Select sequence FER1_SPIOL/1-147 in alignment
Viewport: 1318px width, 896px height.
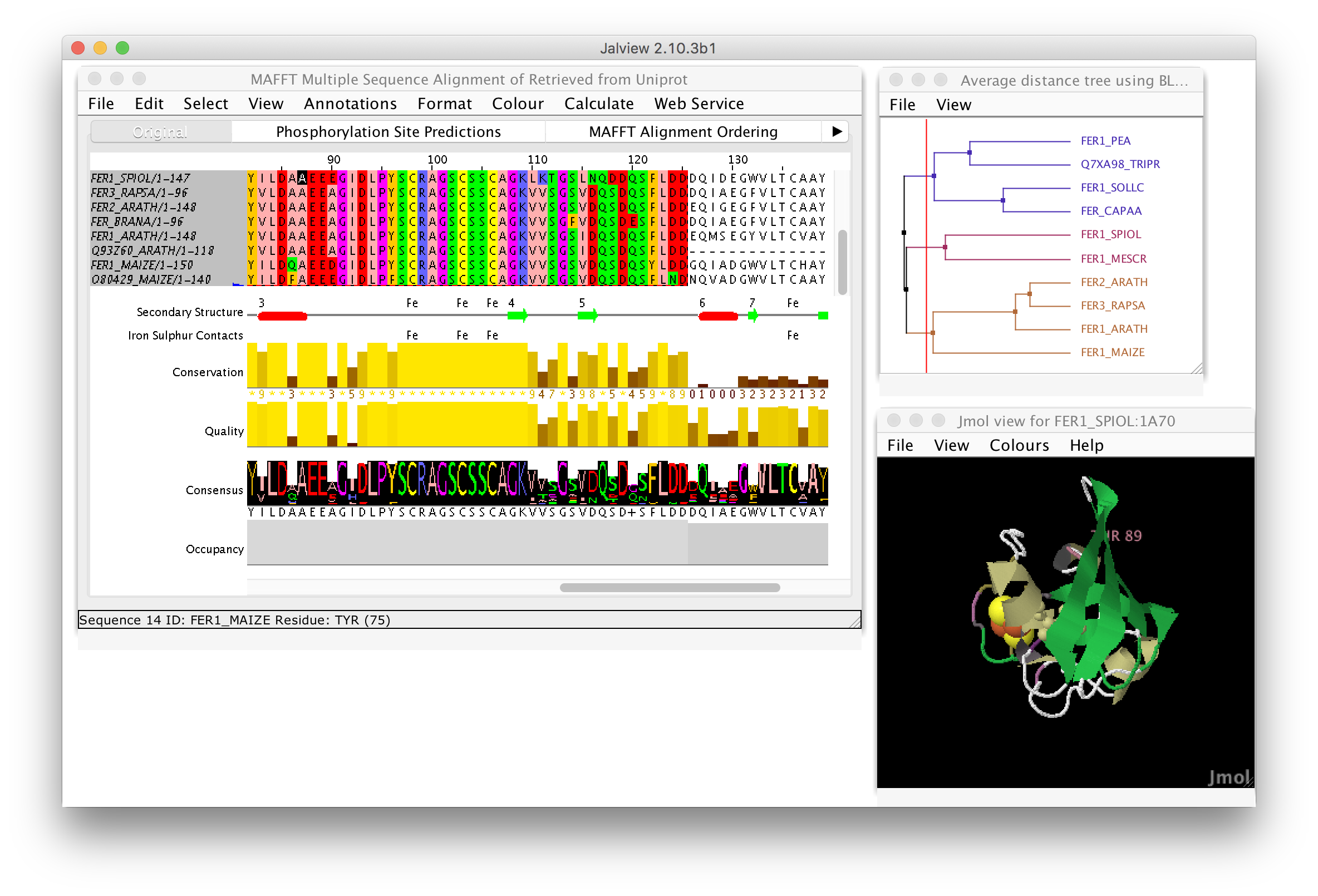[x=140, y=178]
